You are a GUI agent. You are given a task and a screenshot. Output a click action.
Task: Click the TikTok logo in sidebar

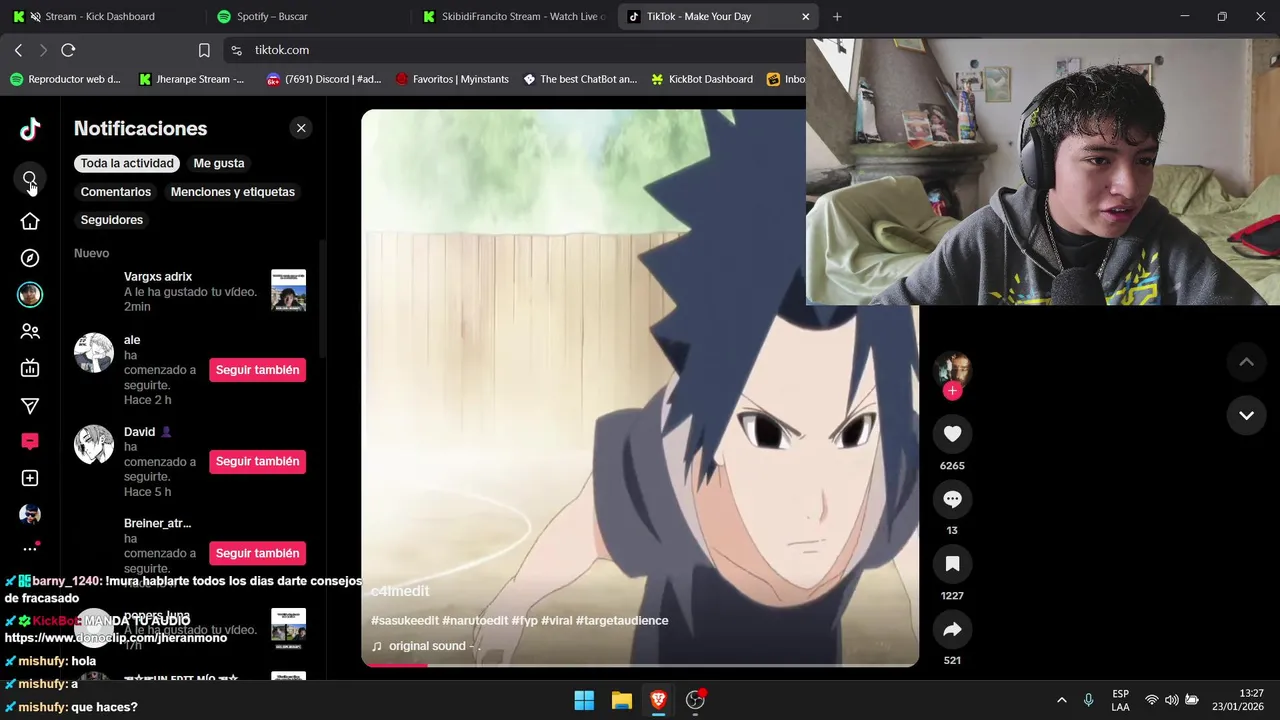tap(30, 129)
